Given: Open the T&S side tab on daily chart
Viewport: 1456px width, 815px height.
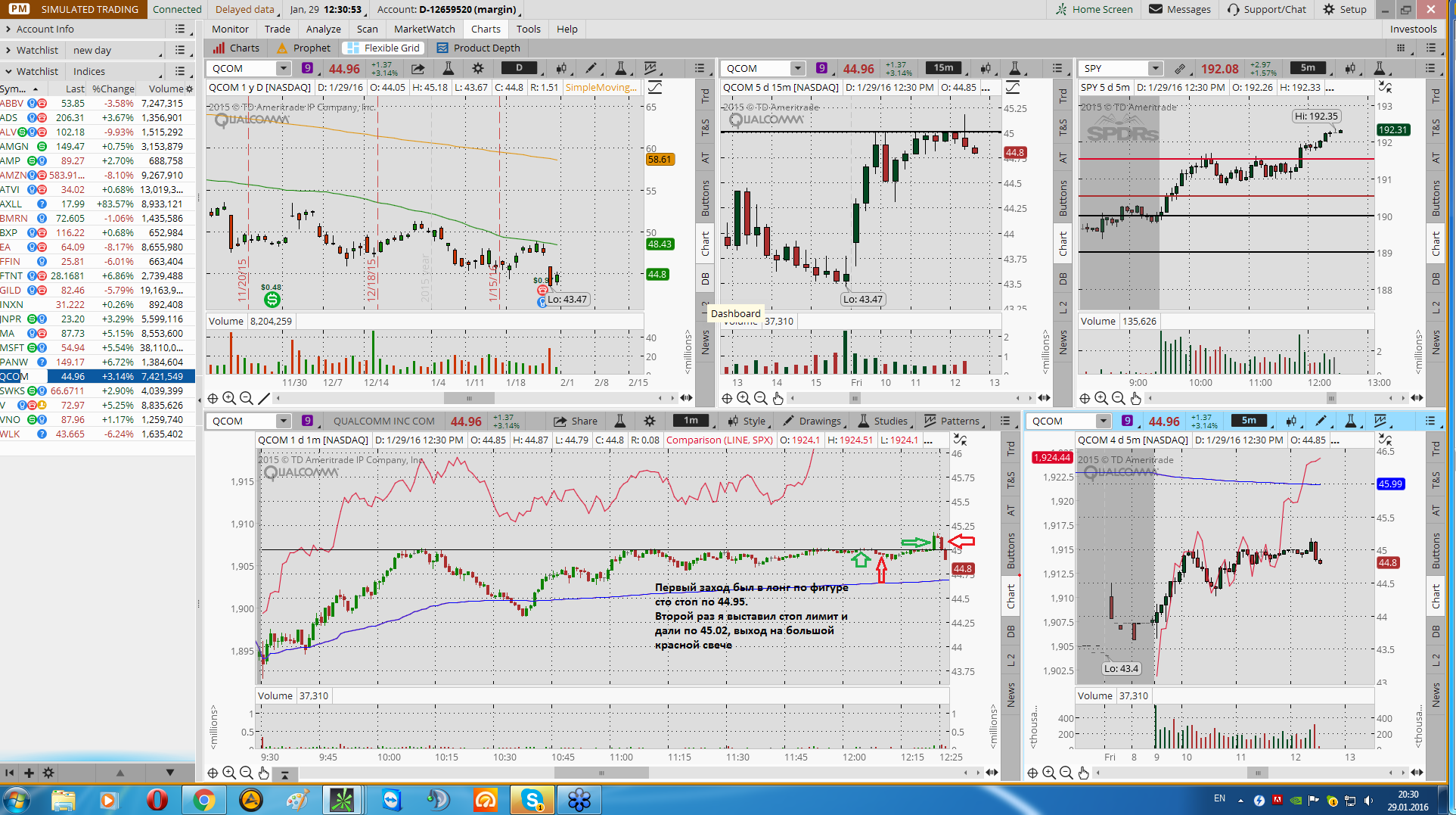Looking at the screenshot, I should pos(705,127).
